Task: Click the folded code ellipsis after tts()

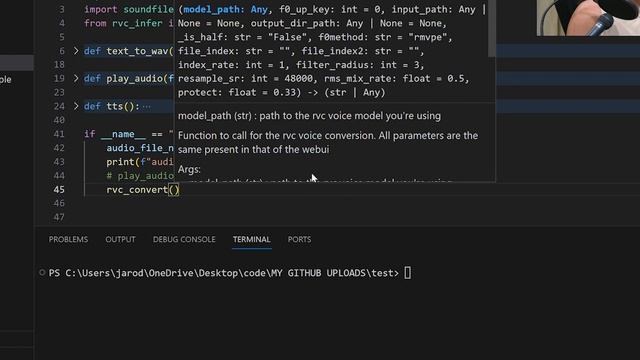Action: [x=147, y=107]
